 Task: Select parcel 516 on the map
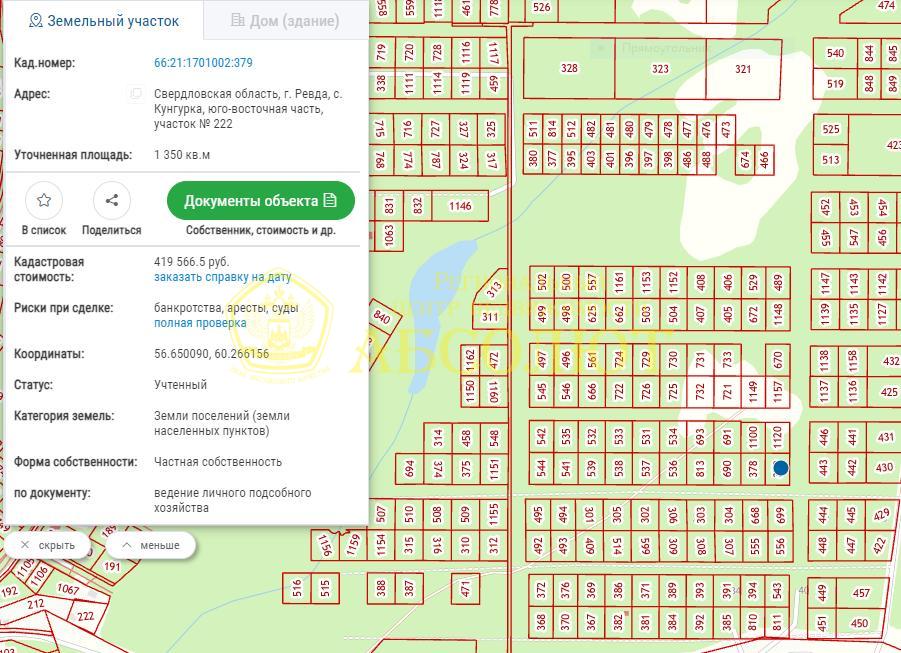(x=297, y=588)
